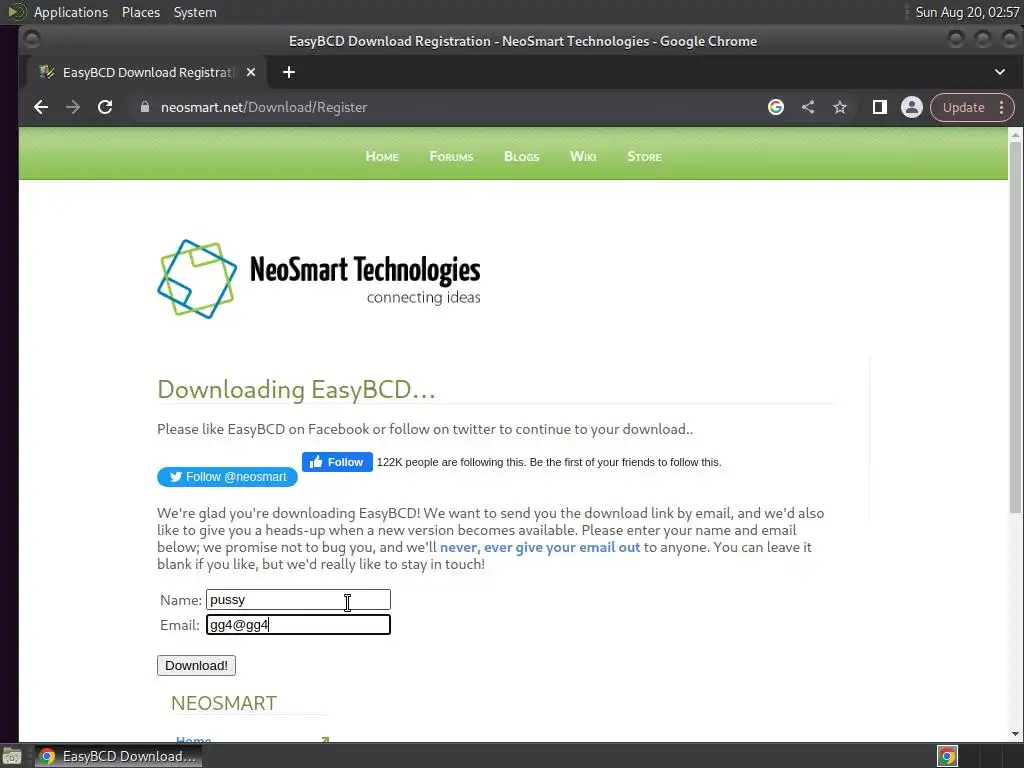Click the Update button in Chrome
Viewport: 1024px width, 768px height.
tap(963, 108)
